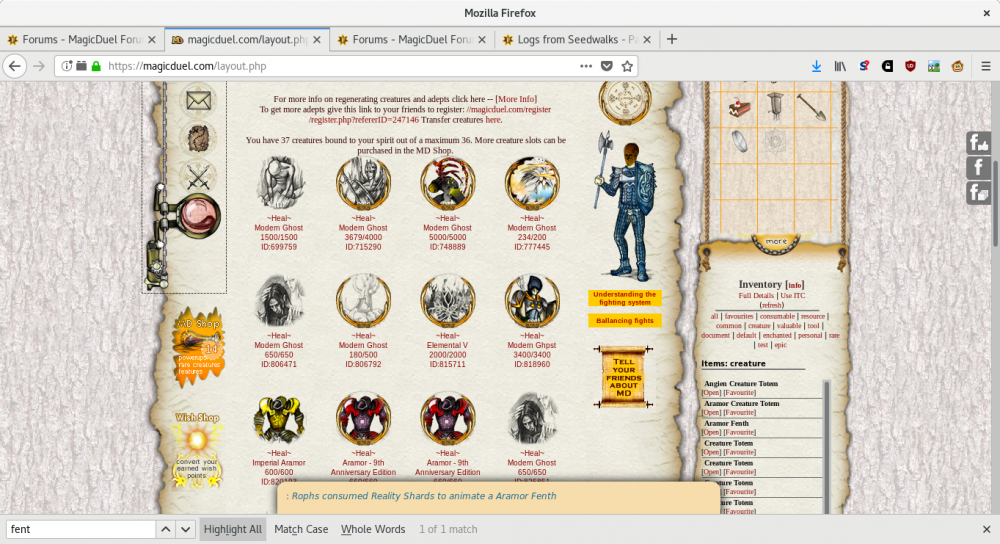Click the site information icon in the URL bar

click(66, 66)
